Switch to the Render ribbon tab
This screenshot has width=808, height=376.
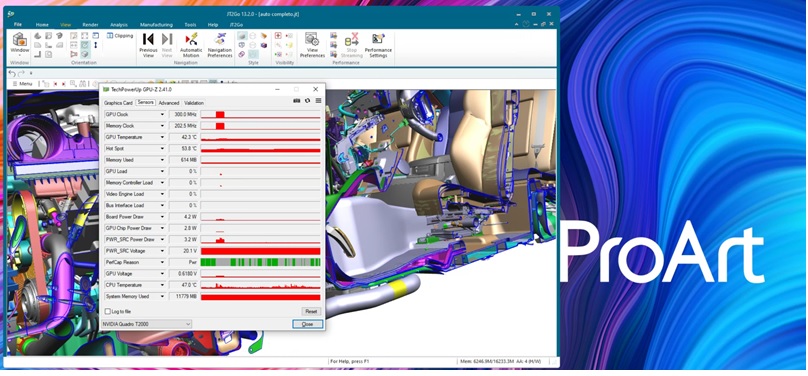click(90, 25)
